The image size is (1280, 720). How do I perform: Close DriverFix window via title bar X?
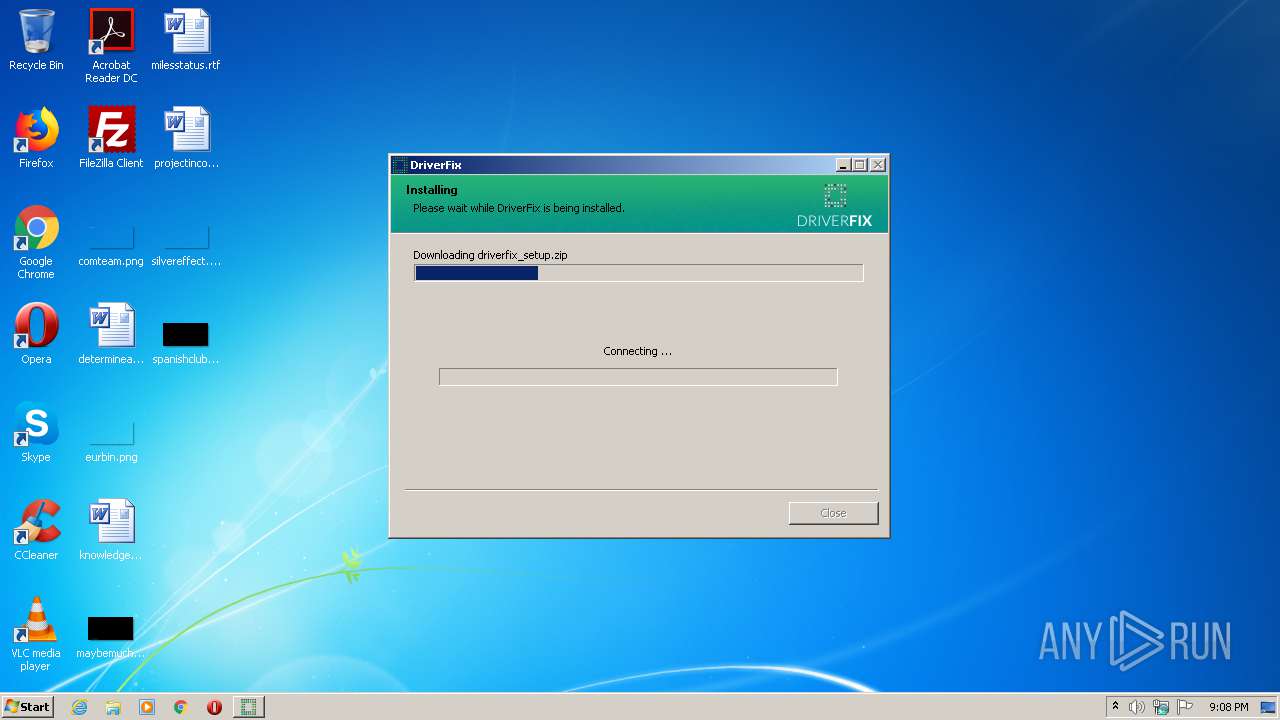point(878,165)
